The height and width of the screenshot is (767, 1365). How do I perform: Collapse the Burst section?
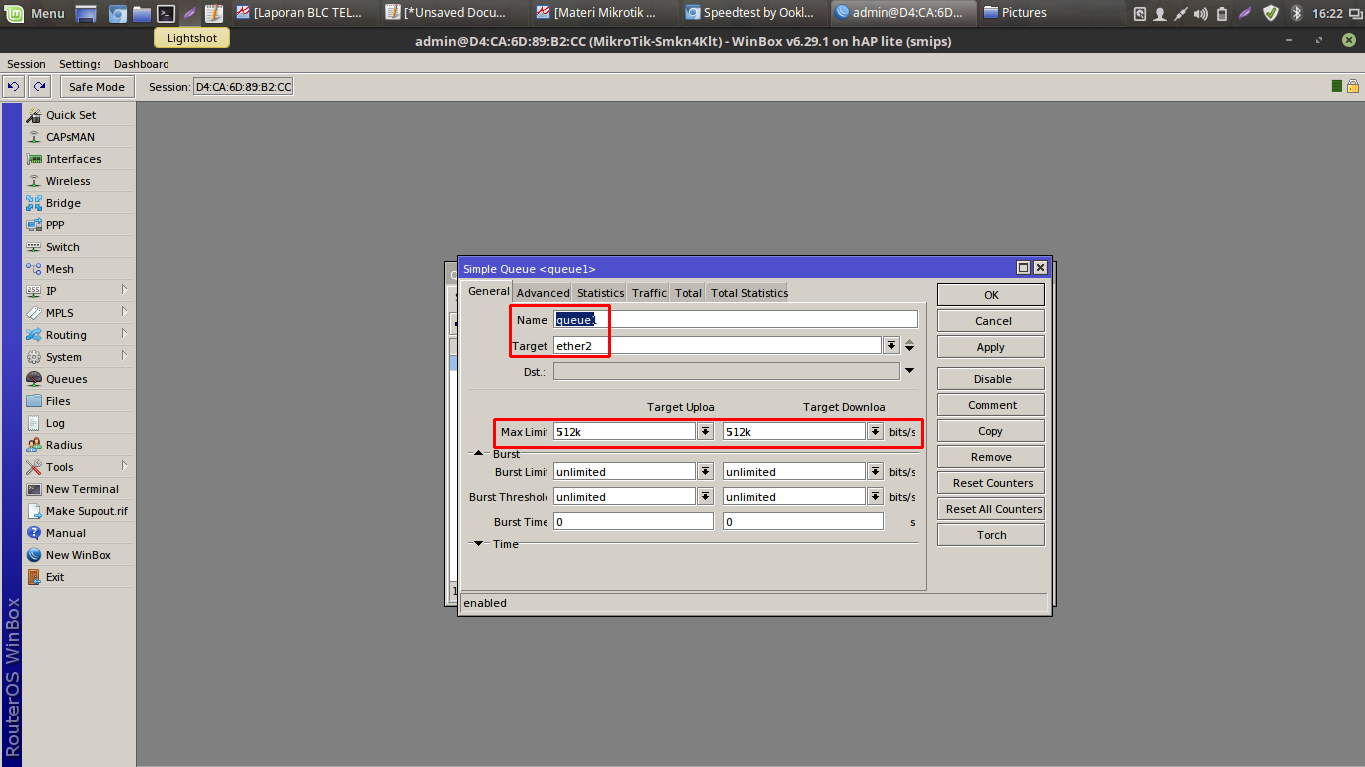coord(478,454)
